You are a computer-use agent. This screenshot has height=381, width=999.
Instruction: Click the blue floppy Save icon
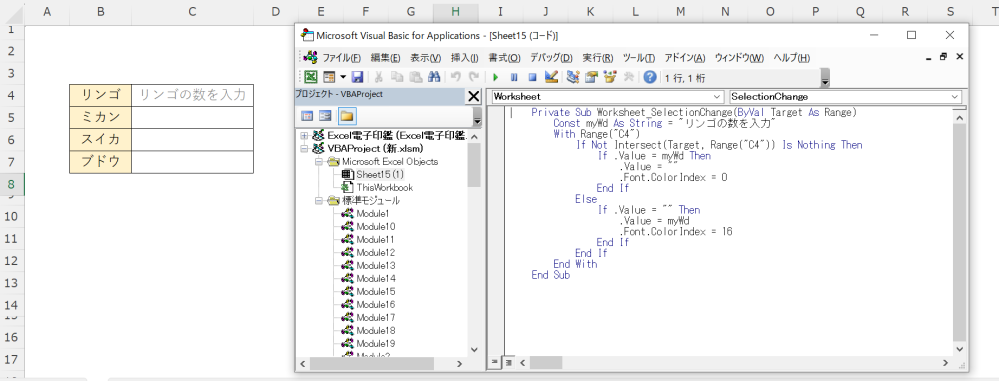point(357,77)
